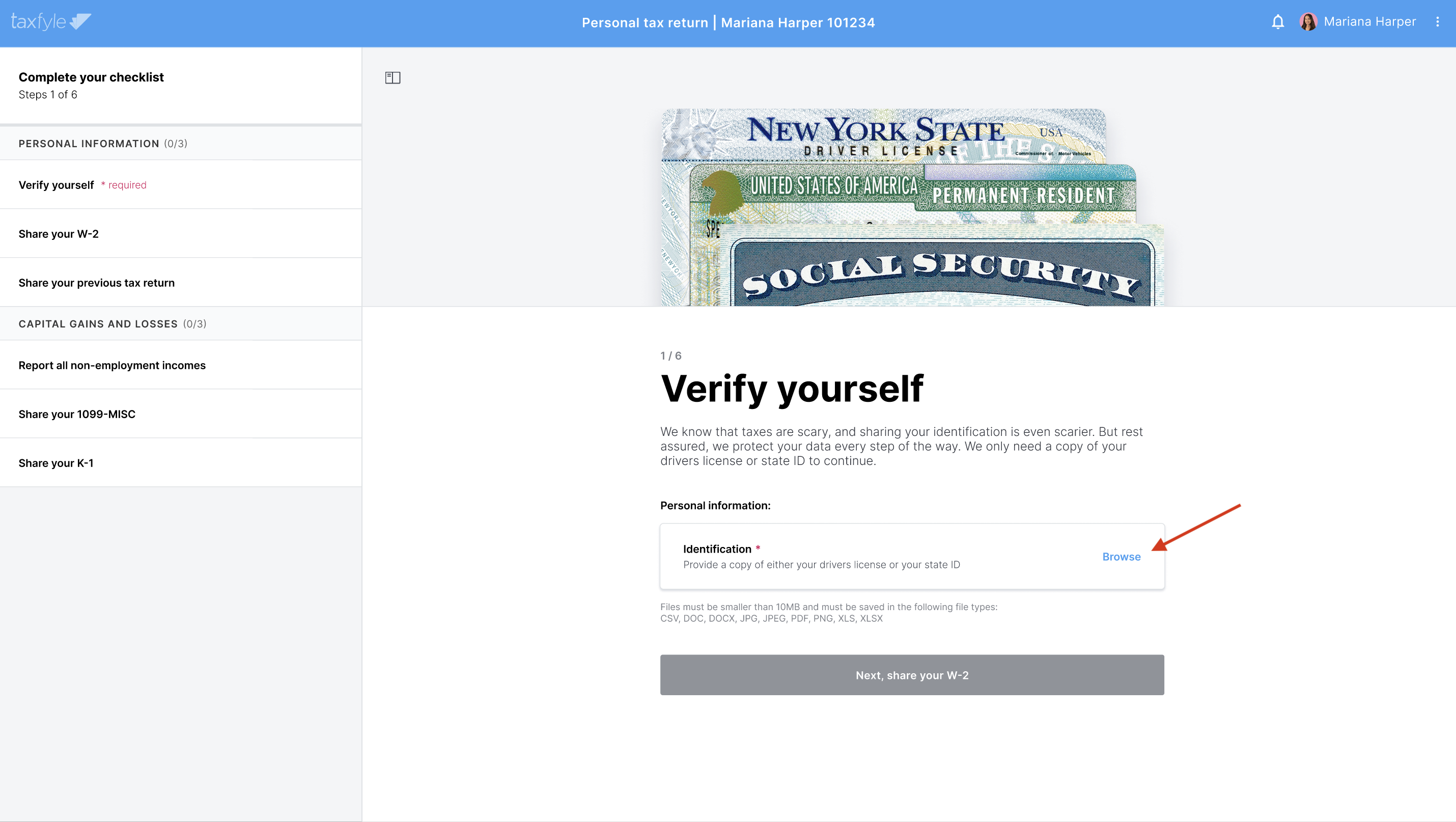
Task: Click the Complete your checklist heading
Action: (91, 77)
